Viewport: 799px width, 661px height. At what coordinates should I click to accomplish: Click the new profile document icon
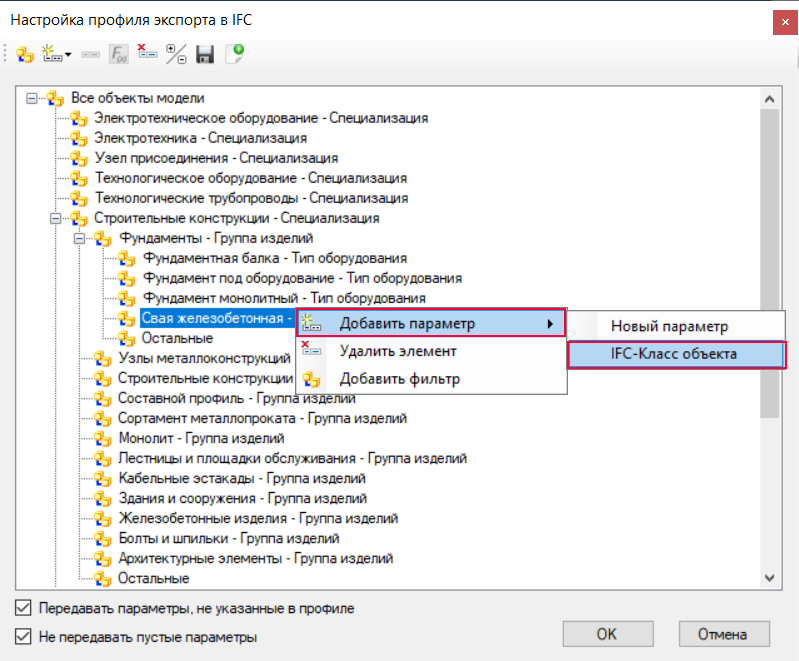[x=234, y=55]
